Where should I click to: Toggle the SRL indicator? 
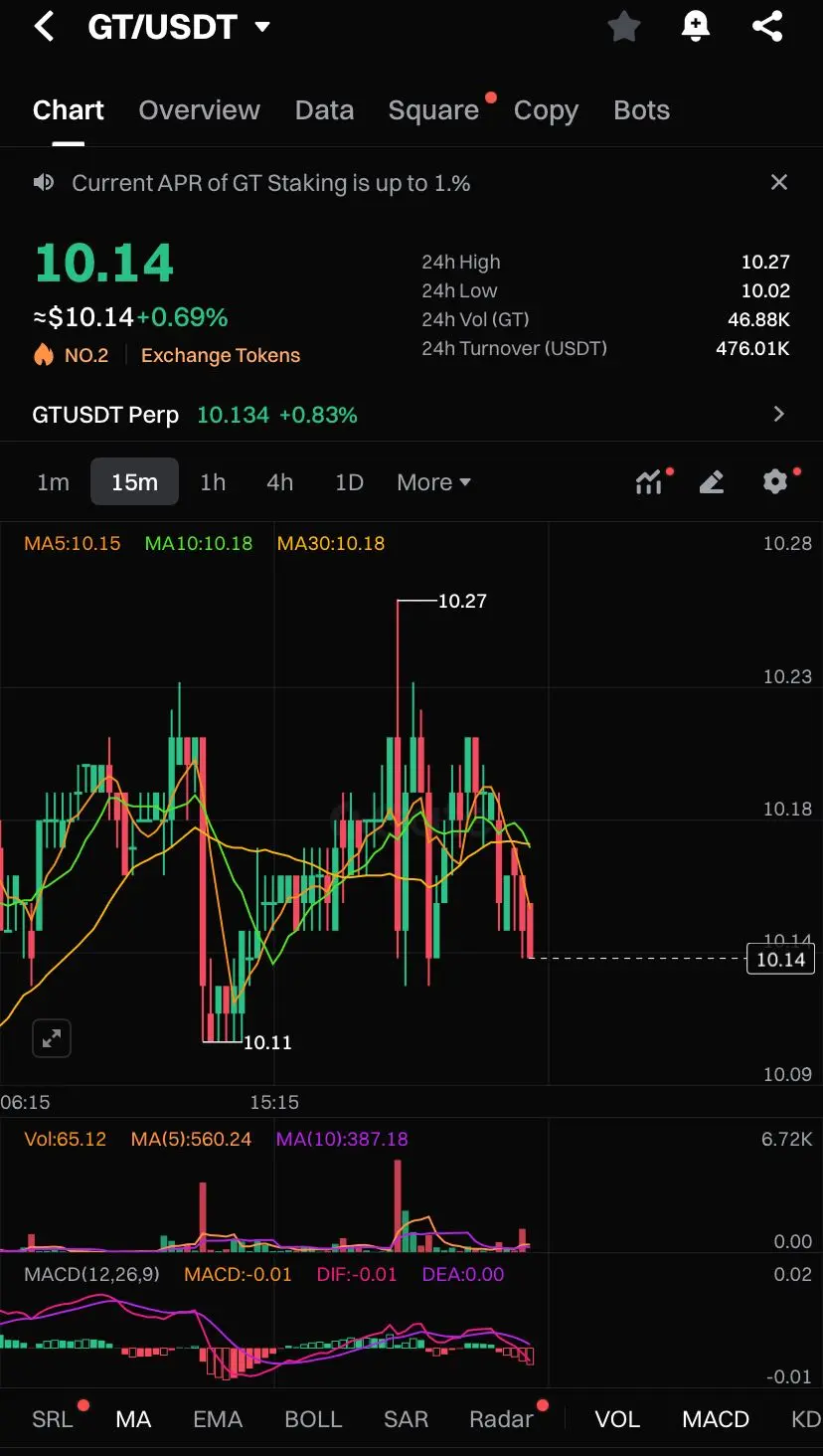(53, 1419)
